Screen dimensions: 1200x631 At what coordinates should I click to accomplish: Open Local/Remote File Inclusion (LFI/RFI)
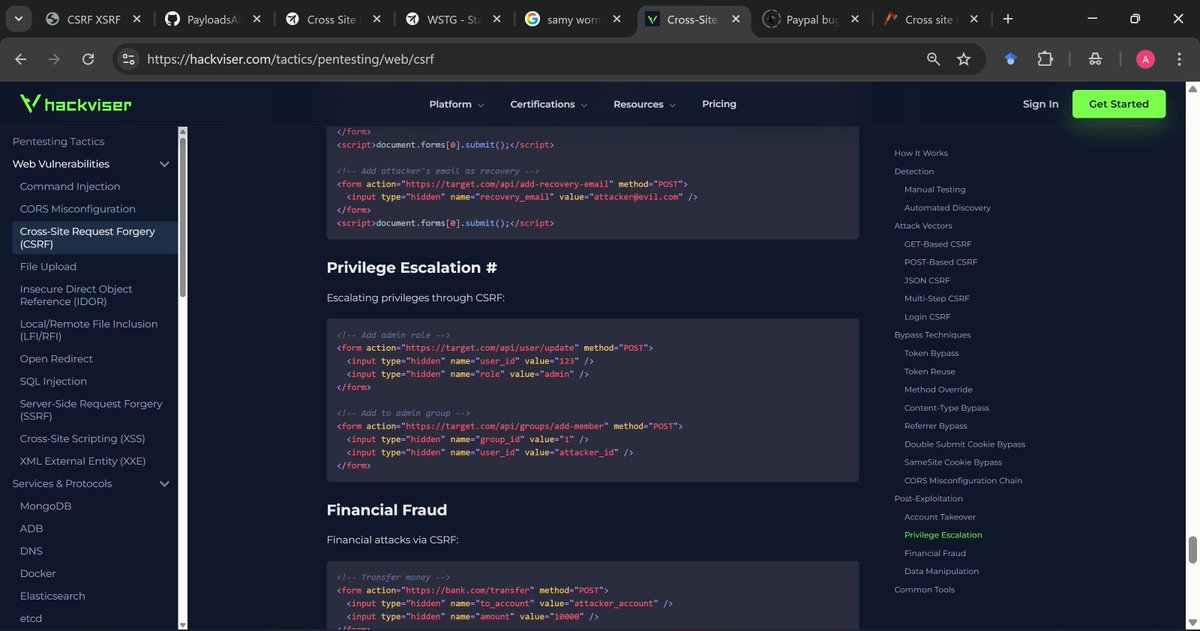(89, 330)
